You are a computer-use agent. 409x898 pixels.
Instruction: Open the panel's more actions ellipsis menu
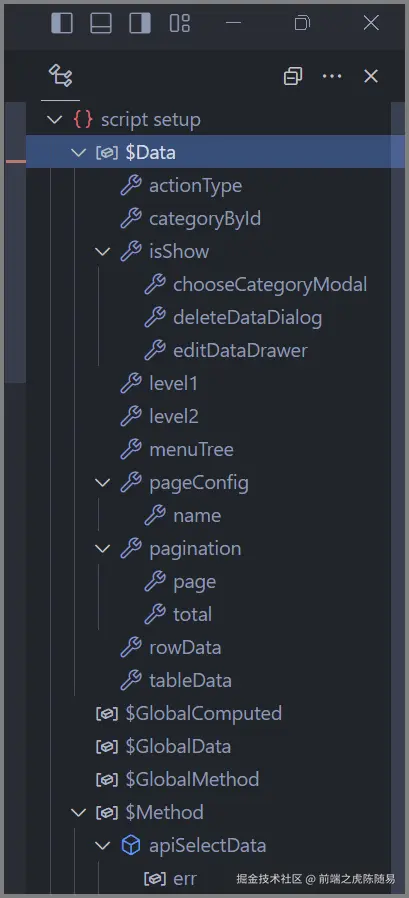(x=332, y=76)
